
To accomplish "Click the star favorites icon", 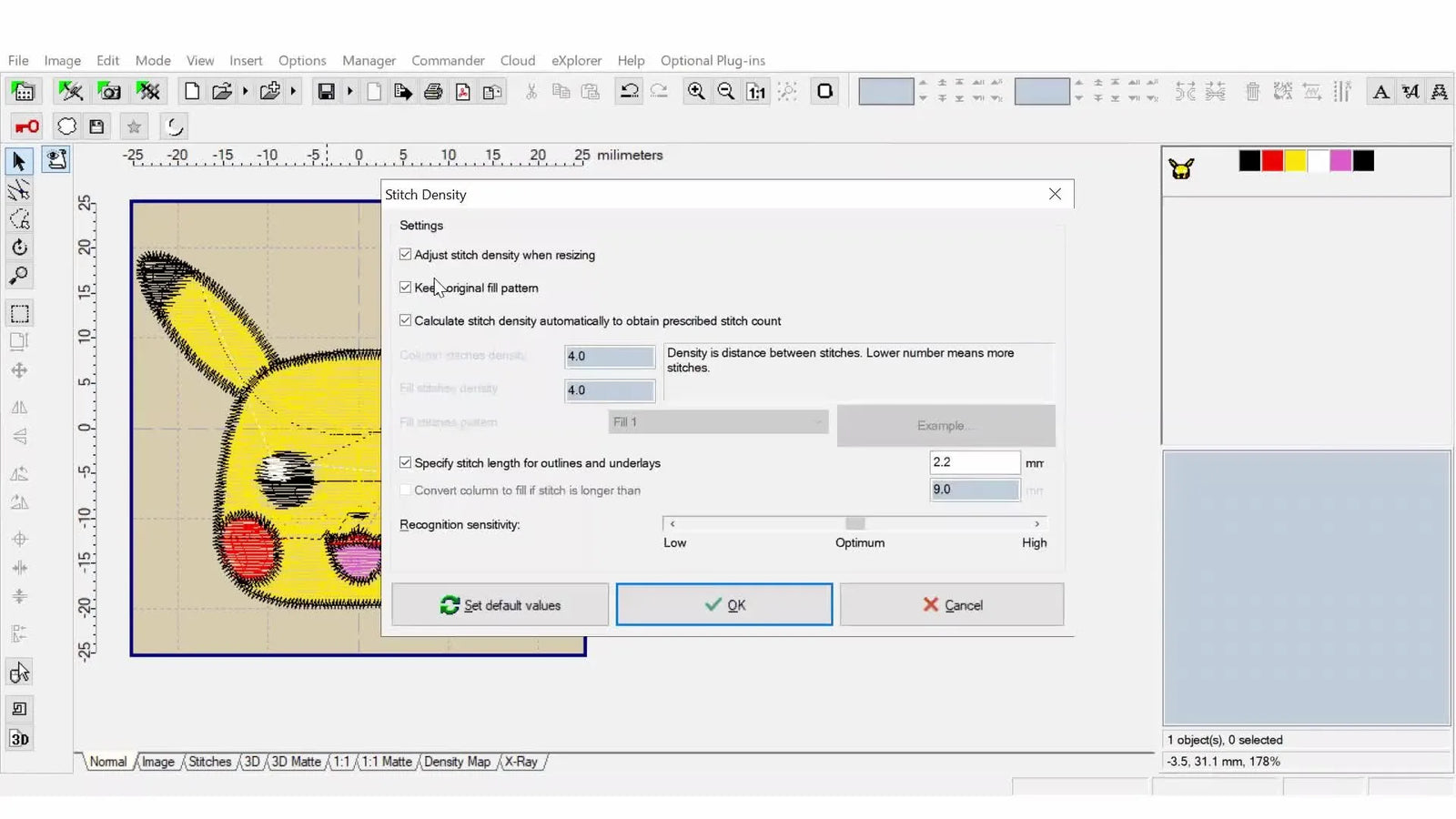I will (x=134, y=126).
